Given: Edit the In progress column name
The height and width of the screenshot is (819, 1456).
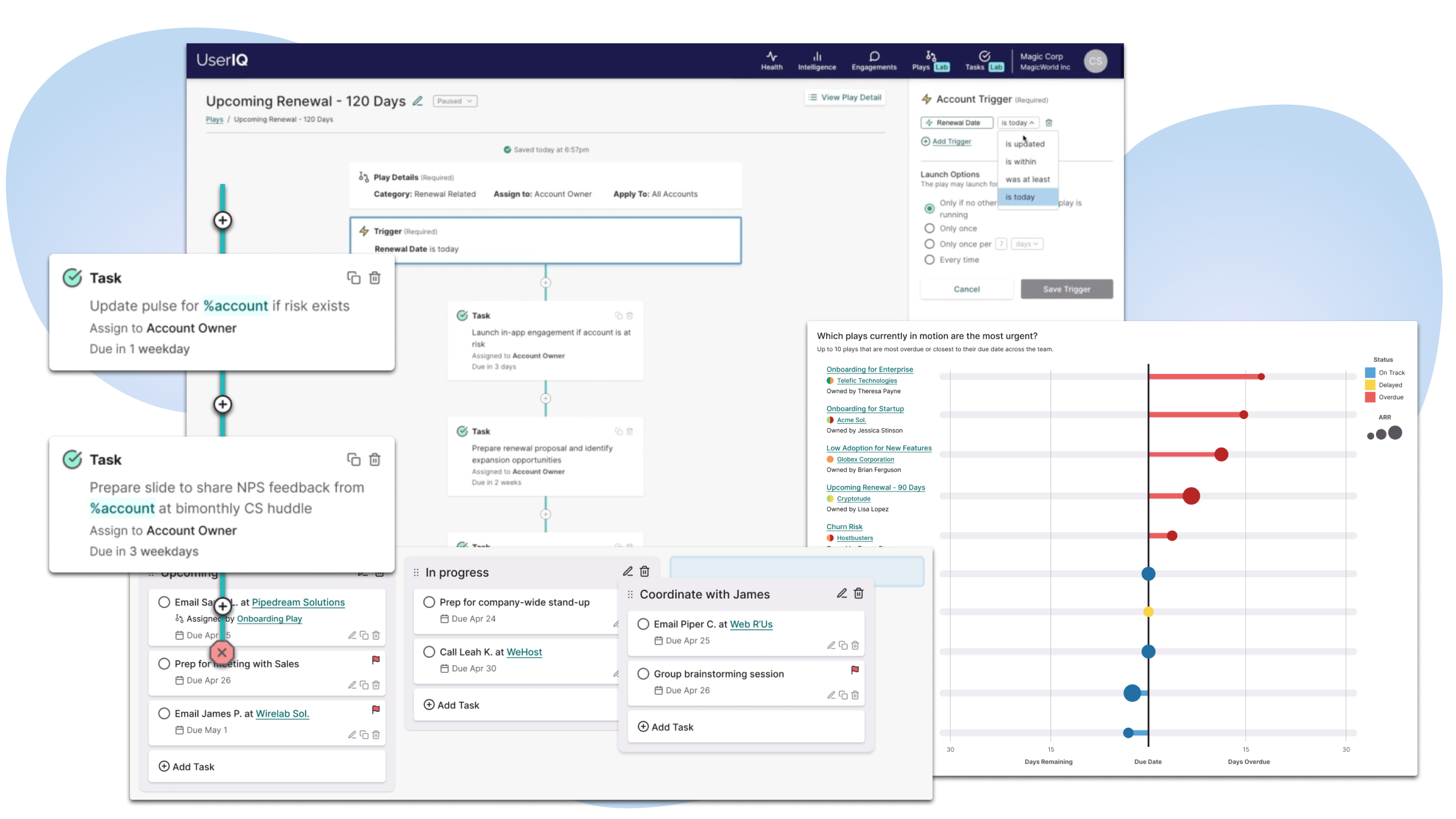Looking at the screenshot, I should [628, 572].
